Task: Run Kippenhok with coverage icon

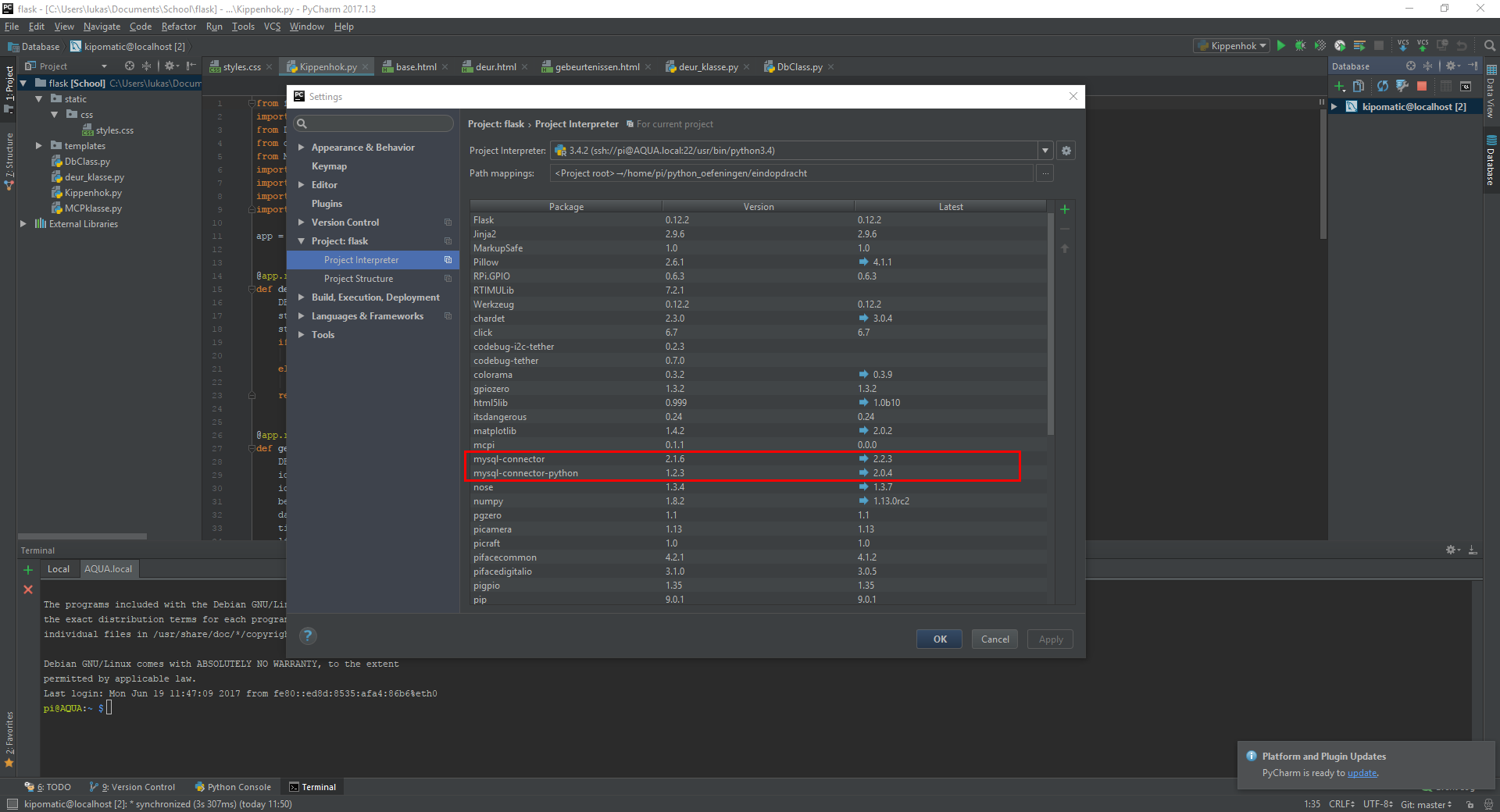Action: click(1320, 46)
